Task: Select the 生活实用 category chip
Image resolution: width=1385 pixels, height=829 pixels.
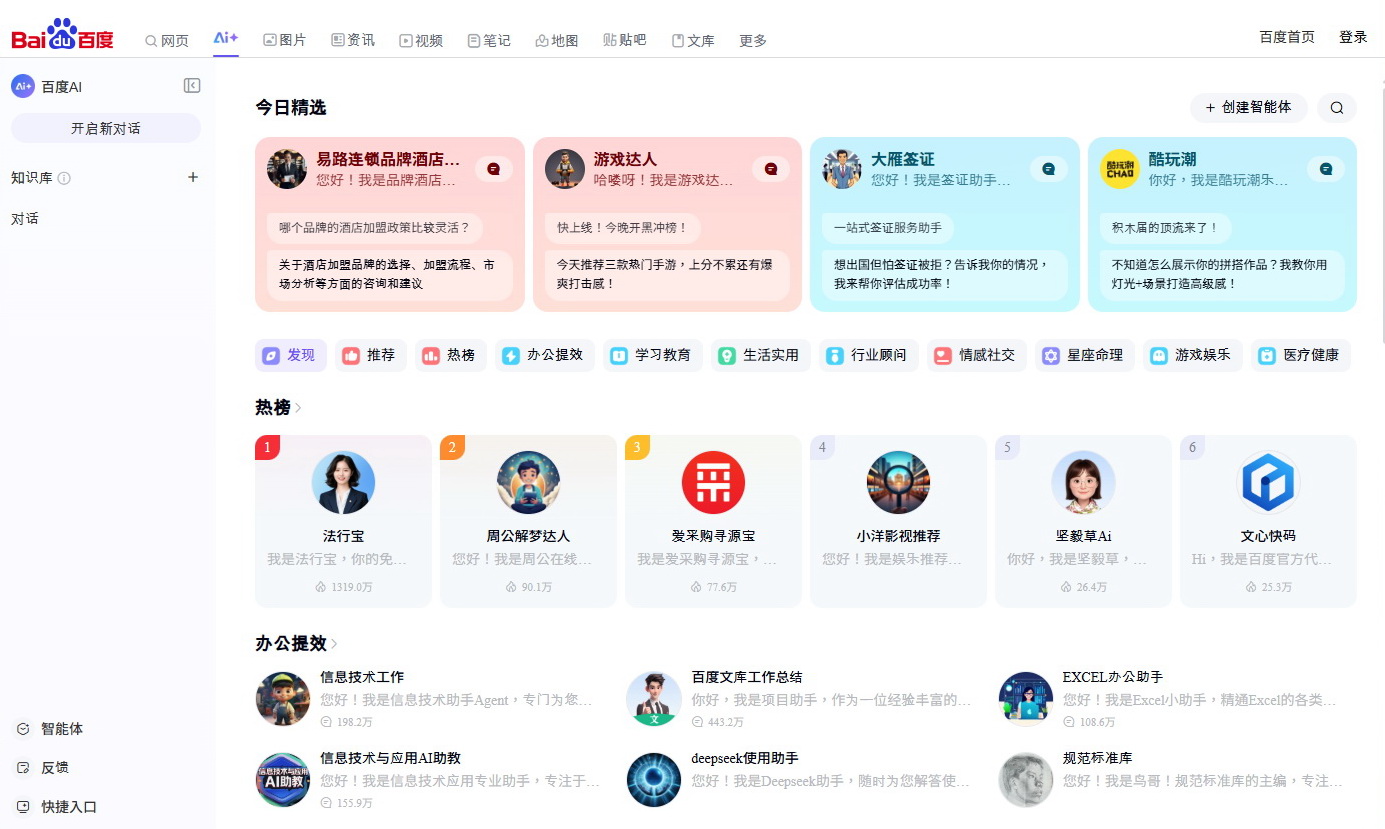Action: coord(761,355)
